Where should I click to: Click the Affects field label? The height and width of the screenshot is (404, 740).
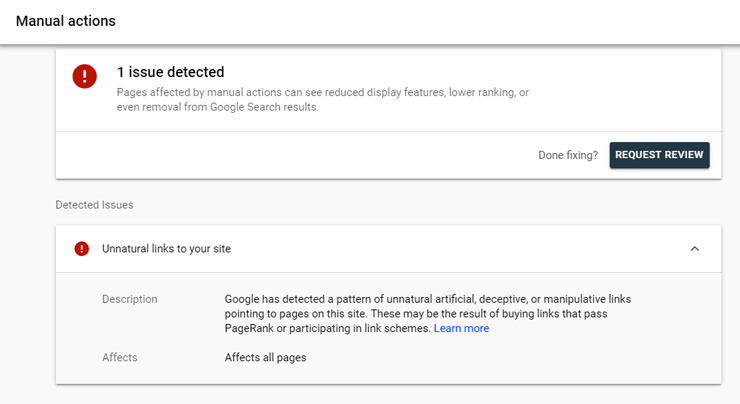coord(120,357)
